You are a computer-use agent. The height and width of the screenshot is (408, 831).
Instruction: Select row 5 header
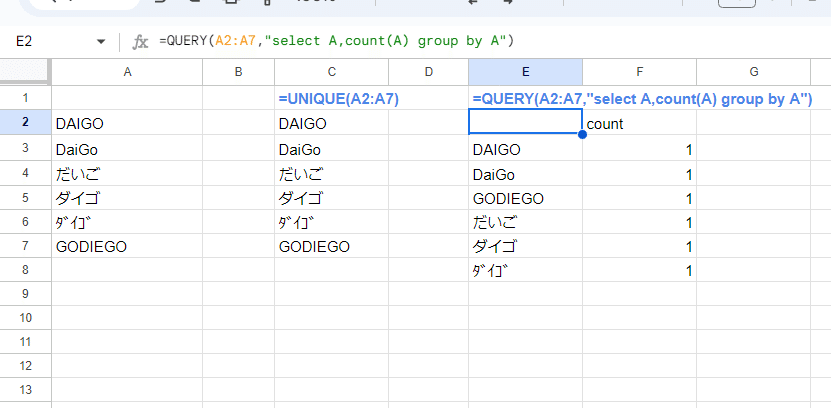click(x=25, y=197)
